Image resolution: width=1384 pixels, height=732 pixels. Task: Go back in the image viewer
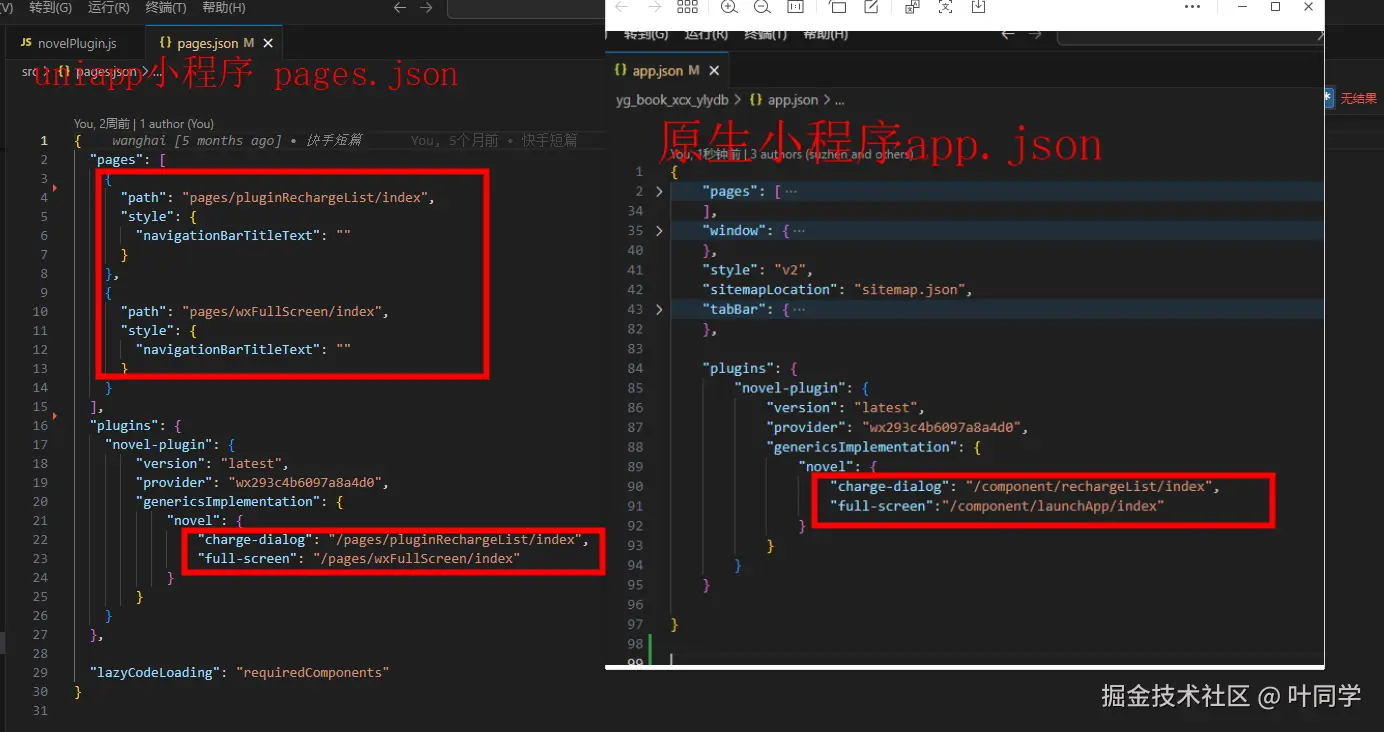(621, 7)
